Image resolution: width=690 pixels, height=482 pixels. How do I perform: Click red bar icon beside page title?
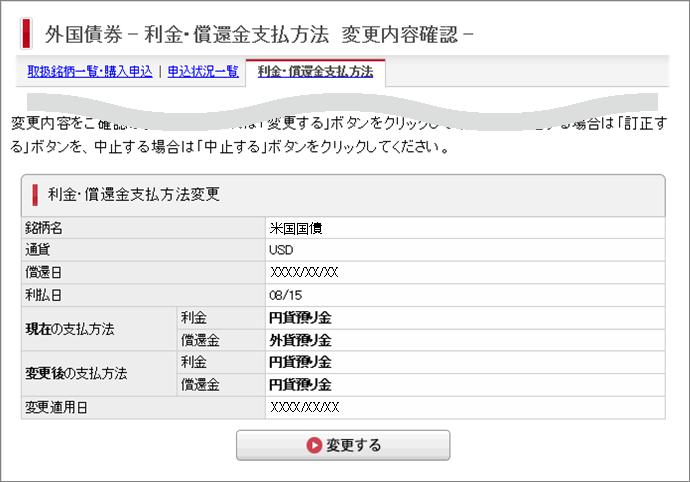click(x=26, y=32)
